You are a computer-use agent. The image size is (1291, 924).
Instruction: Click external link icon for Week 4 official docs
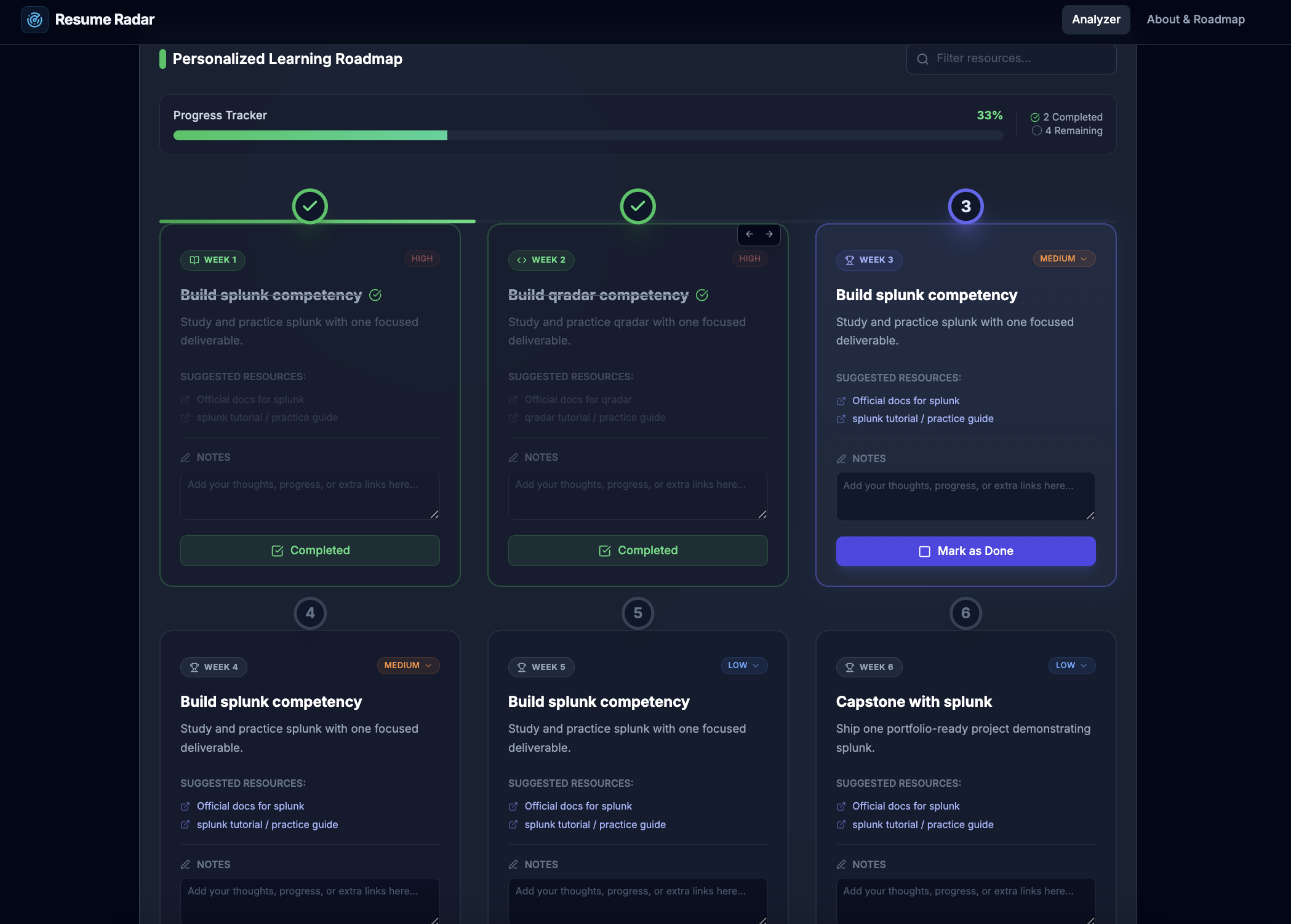(x=185, y=807)
